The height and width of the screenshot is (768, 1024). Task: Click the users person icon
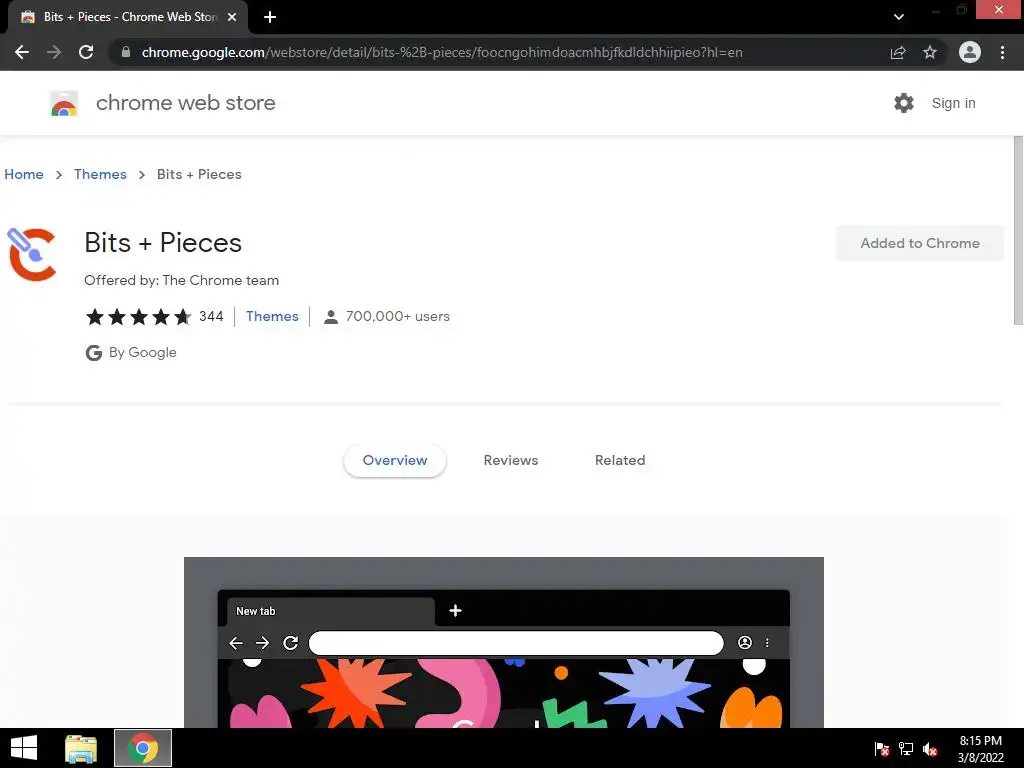click(331, 317)
